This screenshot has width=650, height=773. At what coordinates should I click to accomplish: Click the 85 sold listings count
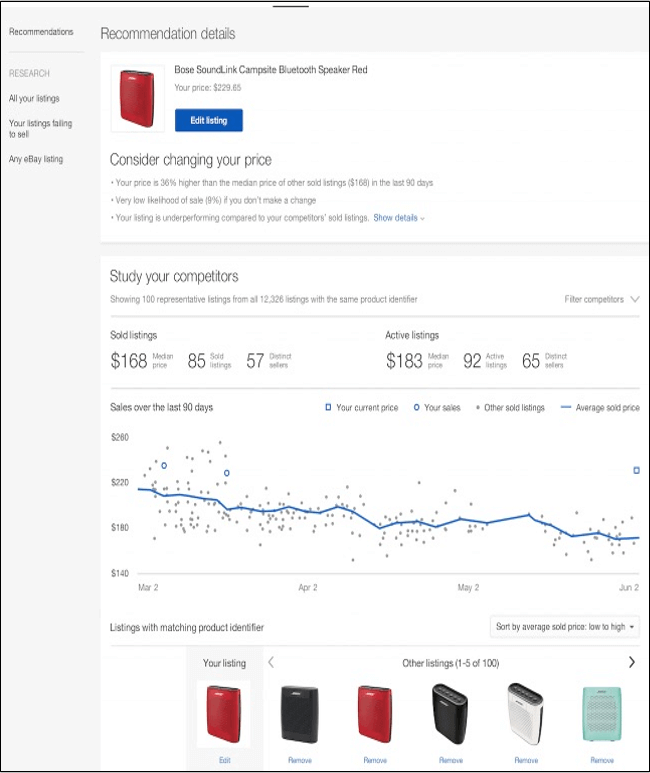coord(196,360)
